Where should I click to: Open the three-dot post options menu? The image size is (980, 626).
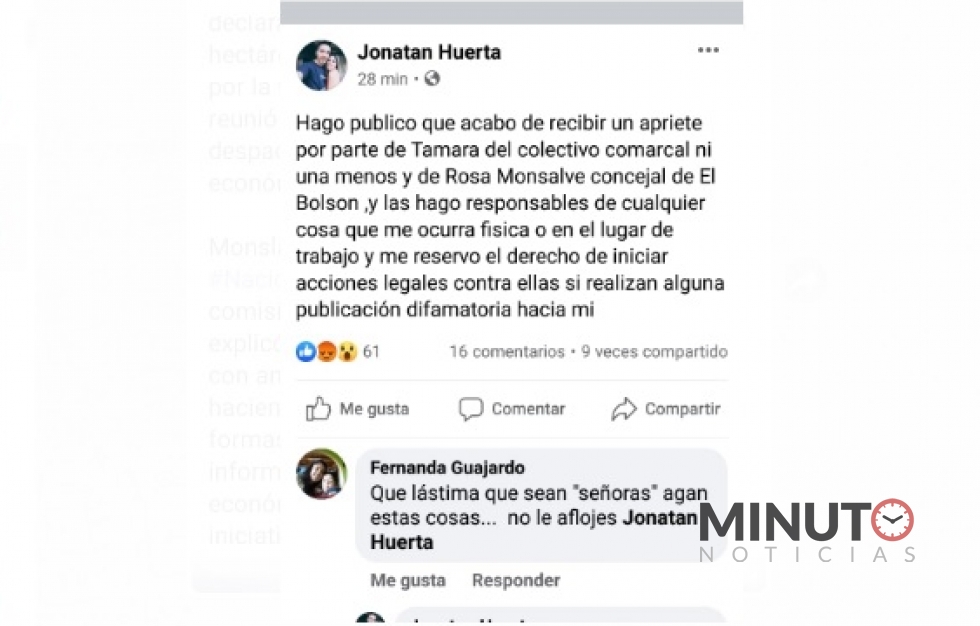pyautogui.click(x=708, y=50)
